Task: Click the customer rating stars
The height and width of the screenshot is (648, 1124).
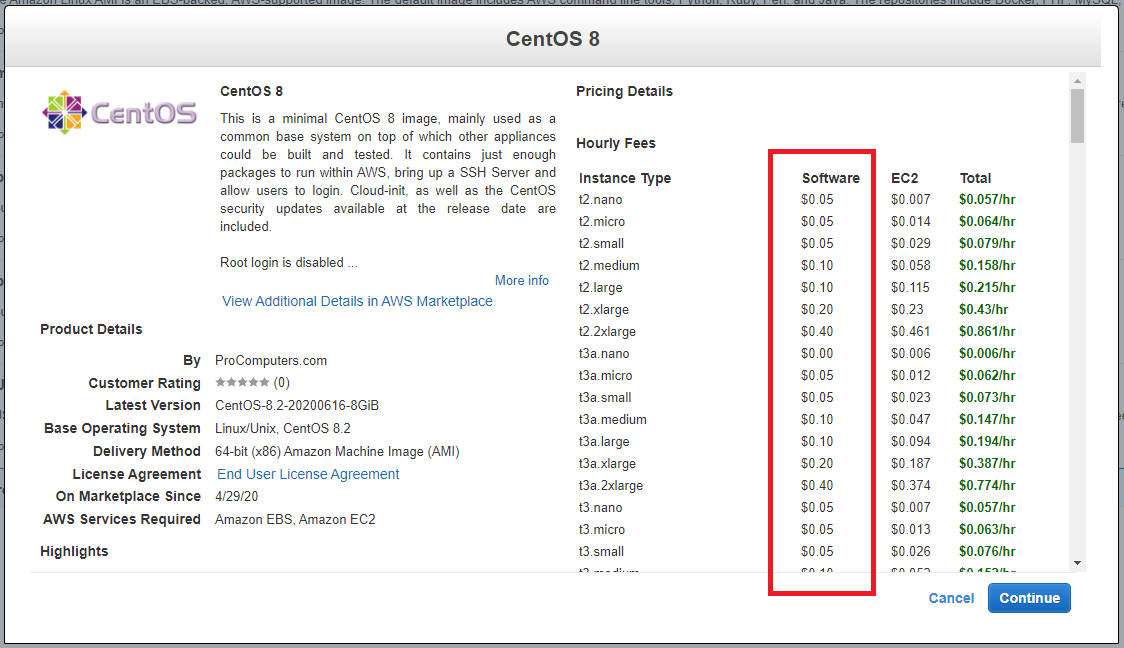Action: [242, 382]
